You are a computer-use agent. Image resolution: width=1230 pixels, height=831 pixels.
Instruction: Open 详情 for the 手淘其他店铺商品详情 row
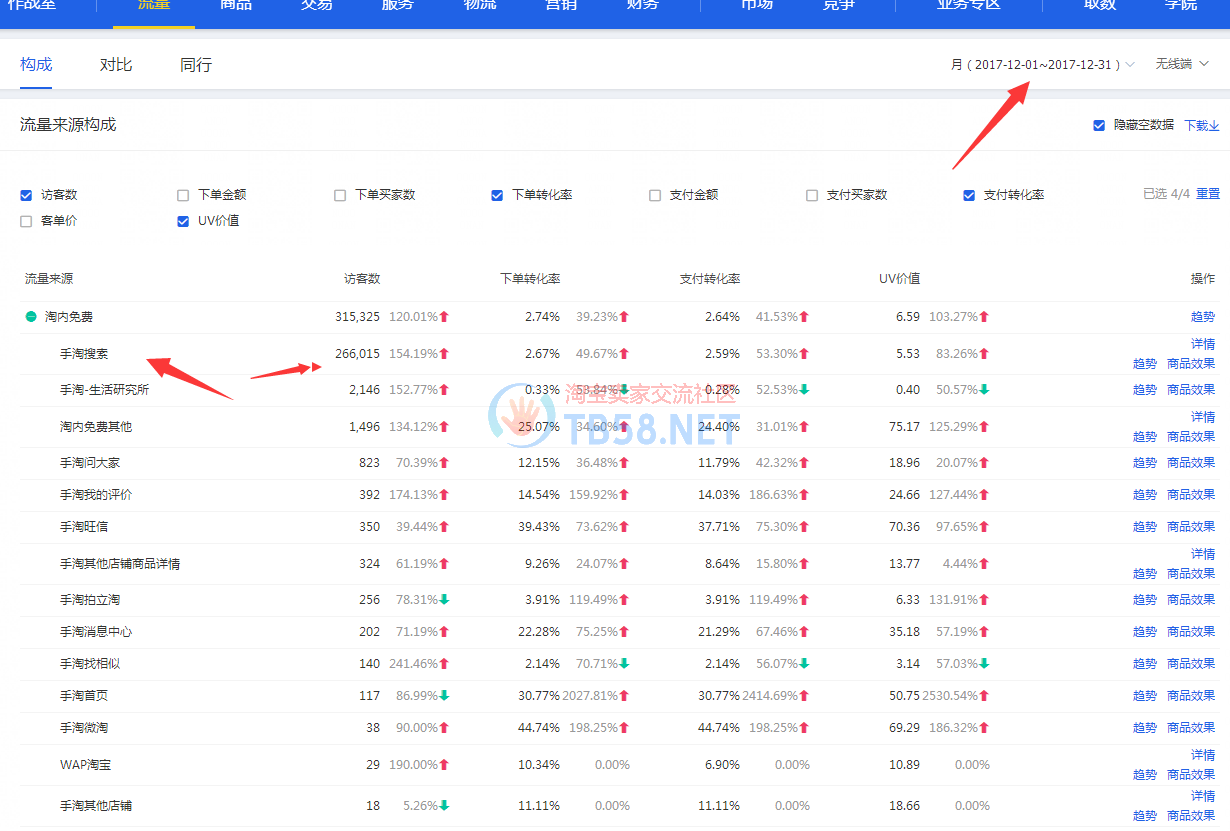pos(1203,554)
